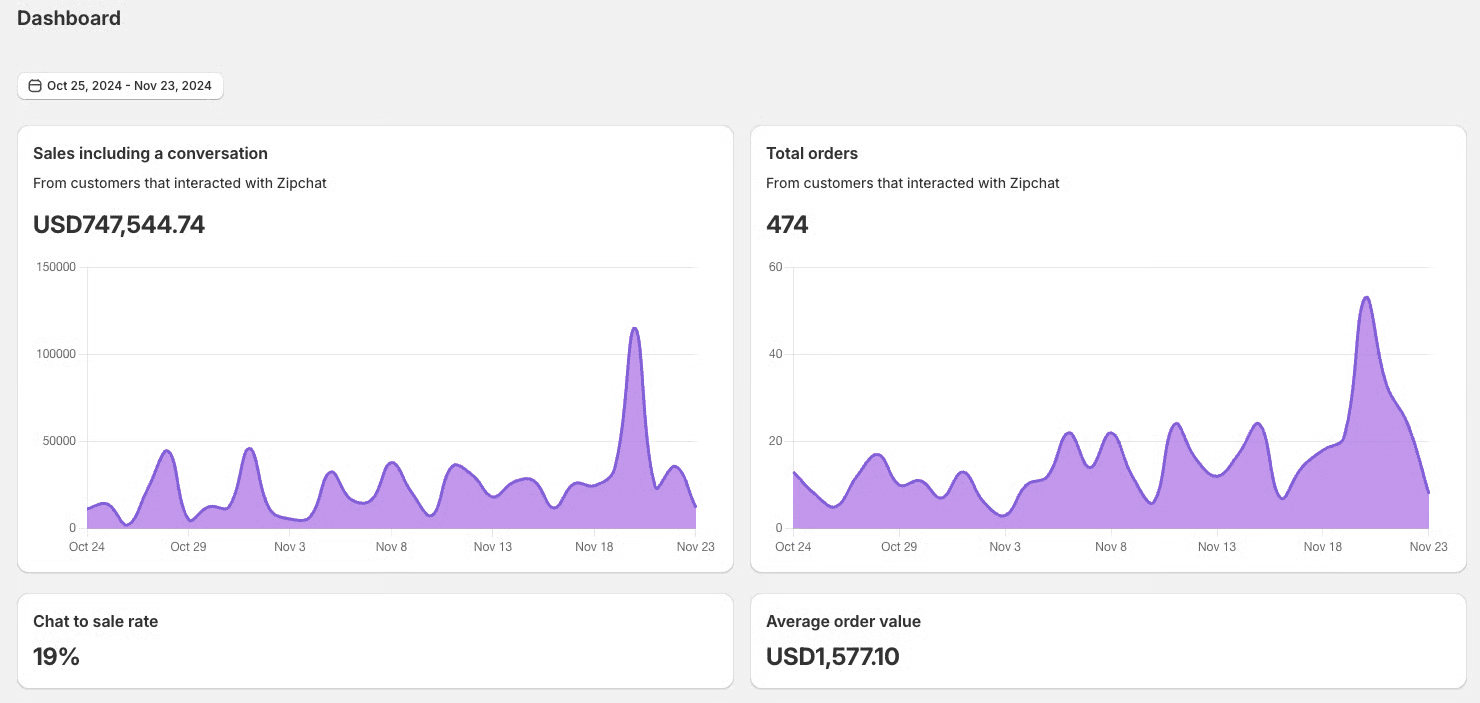Click the 100000 y-axis label on sales chart

[x=55, y=354]
